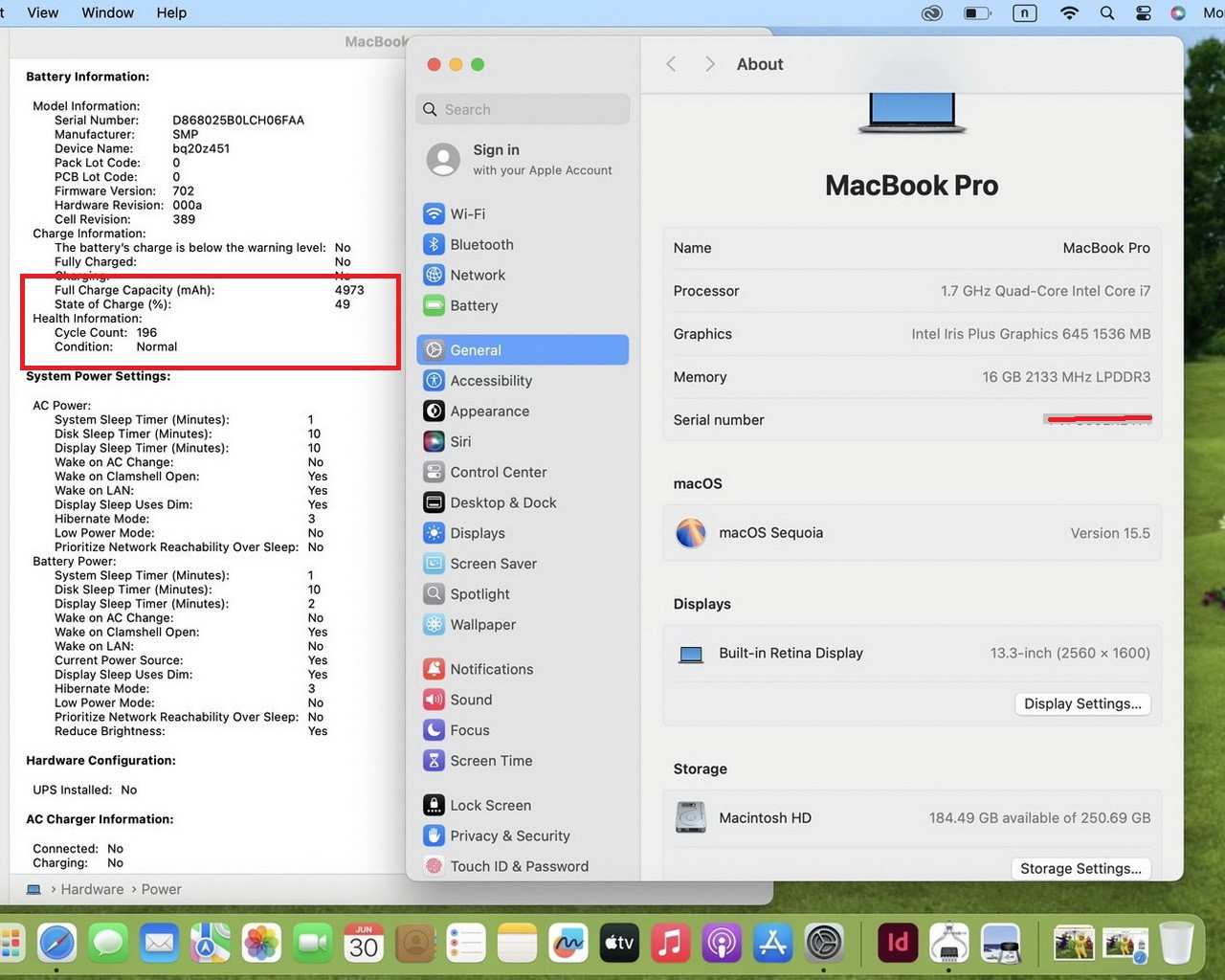The height and width of the screenshot is (980, 1225).
Task: Activate Siri orb in menu bar
Action: [x=1179, y=13]
